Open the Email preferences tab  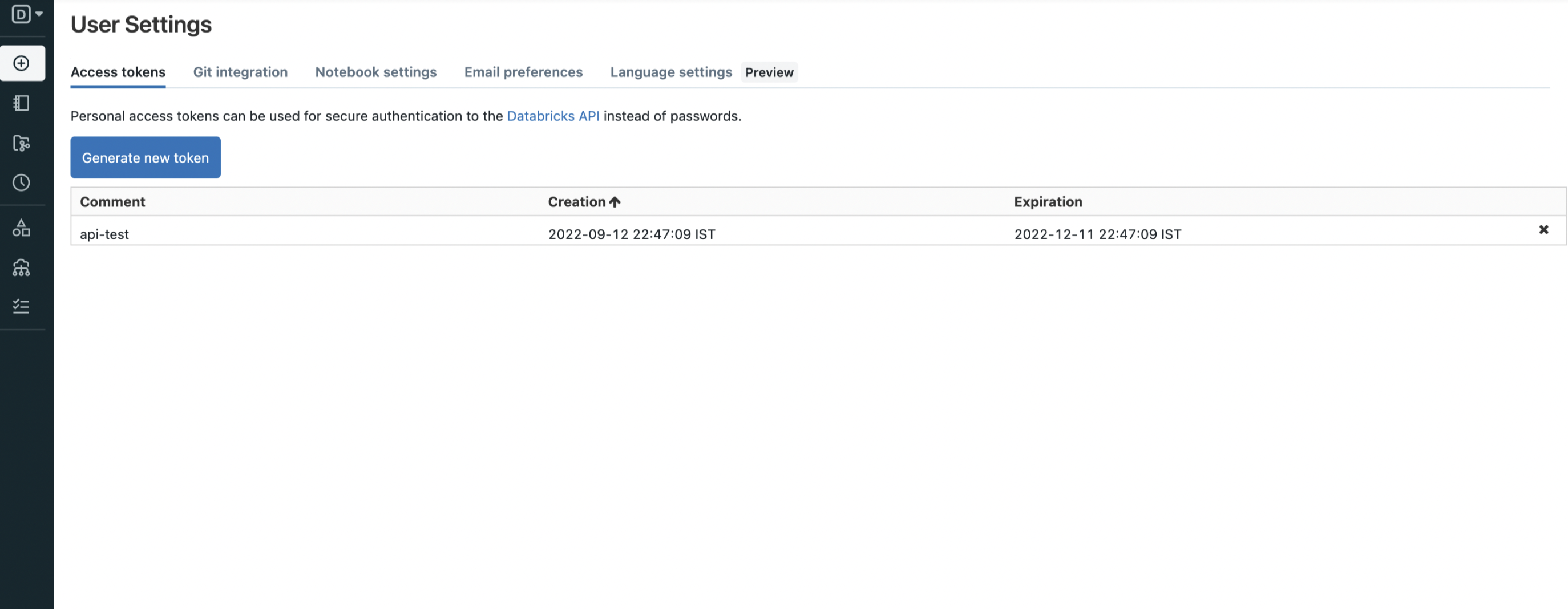click(523, 72)
